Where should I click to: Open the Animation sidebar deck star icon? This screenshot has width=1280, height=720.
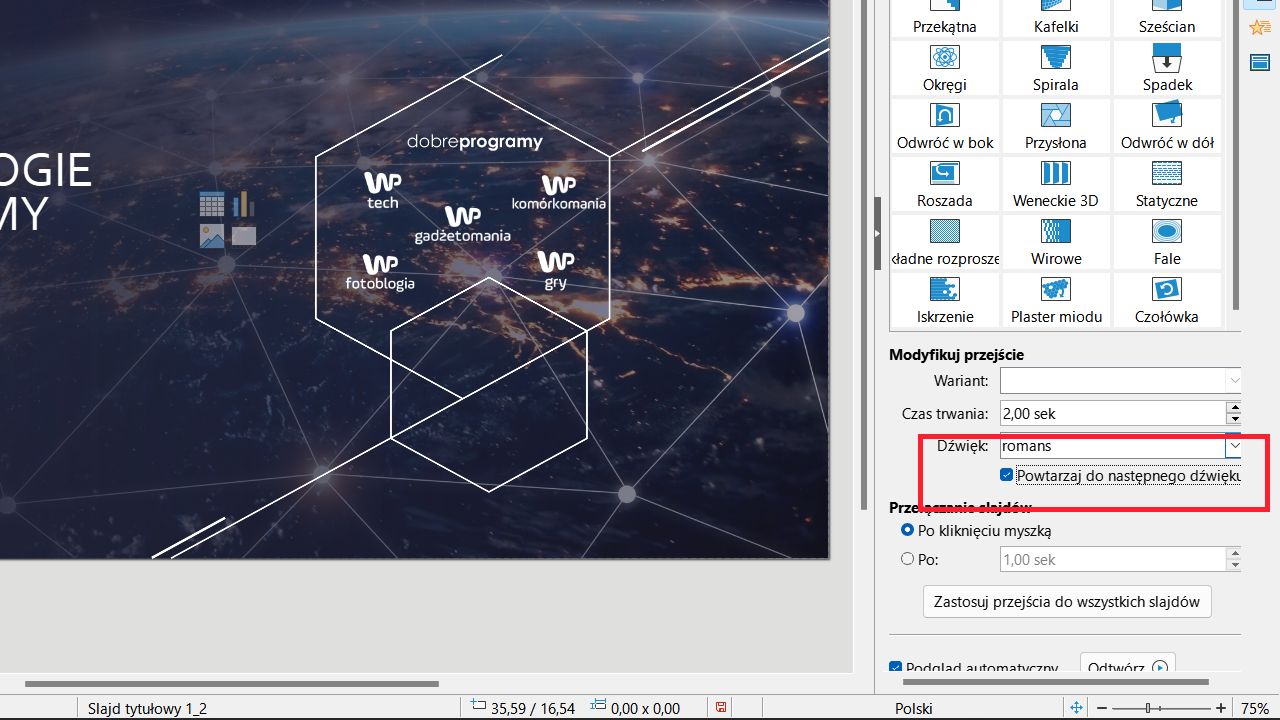[x=1259, y=28]
